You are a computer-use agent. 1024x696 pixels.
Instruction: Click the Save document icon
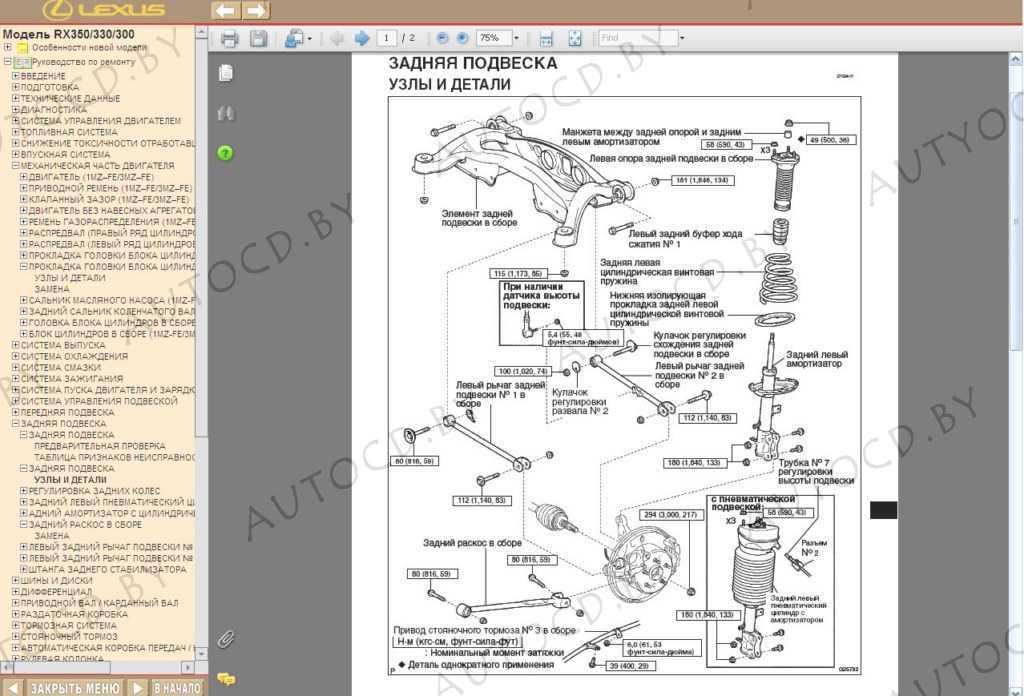pos(258,38)
